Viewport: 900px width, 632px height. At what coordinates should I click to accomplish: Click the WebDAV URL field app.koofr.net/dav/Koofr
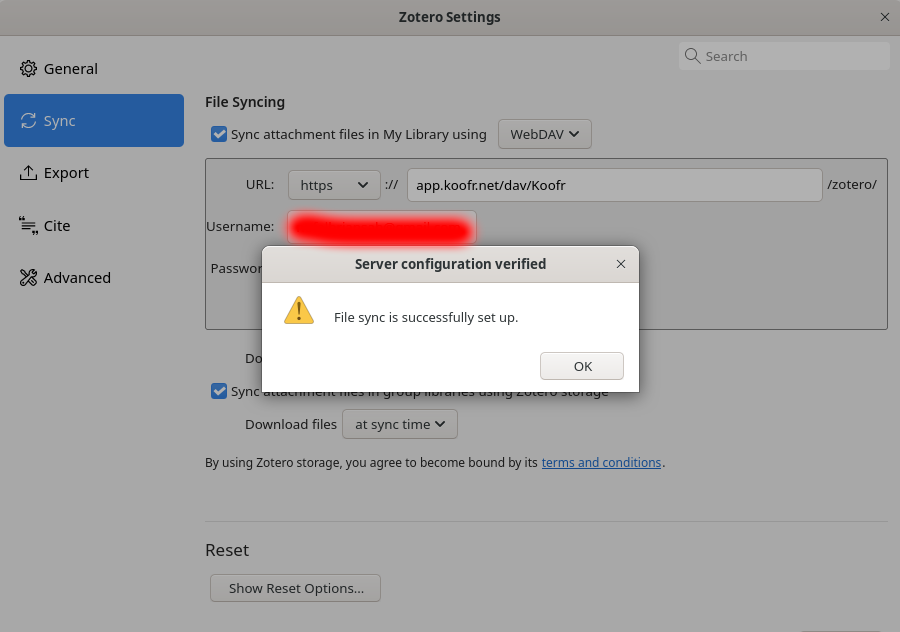[x=615, y=185]
